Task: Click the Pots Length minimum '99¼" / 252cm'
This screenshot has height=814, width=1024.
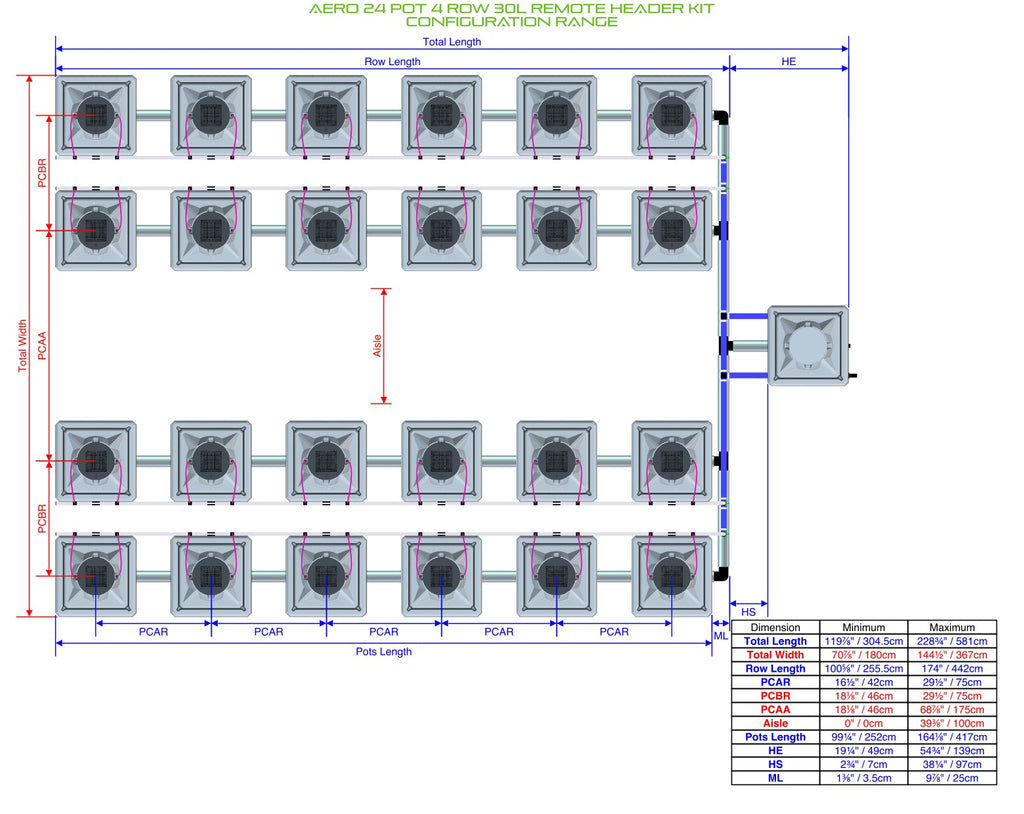Action: pos(863,737)
